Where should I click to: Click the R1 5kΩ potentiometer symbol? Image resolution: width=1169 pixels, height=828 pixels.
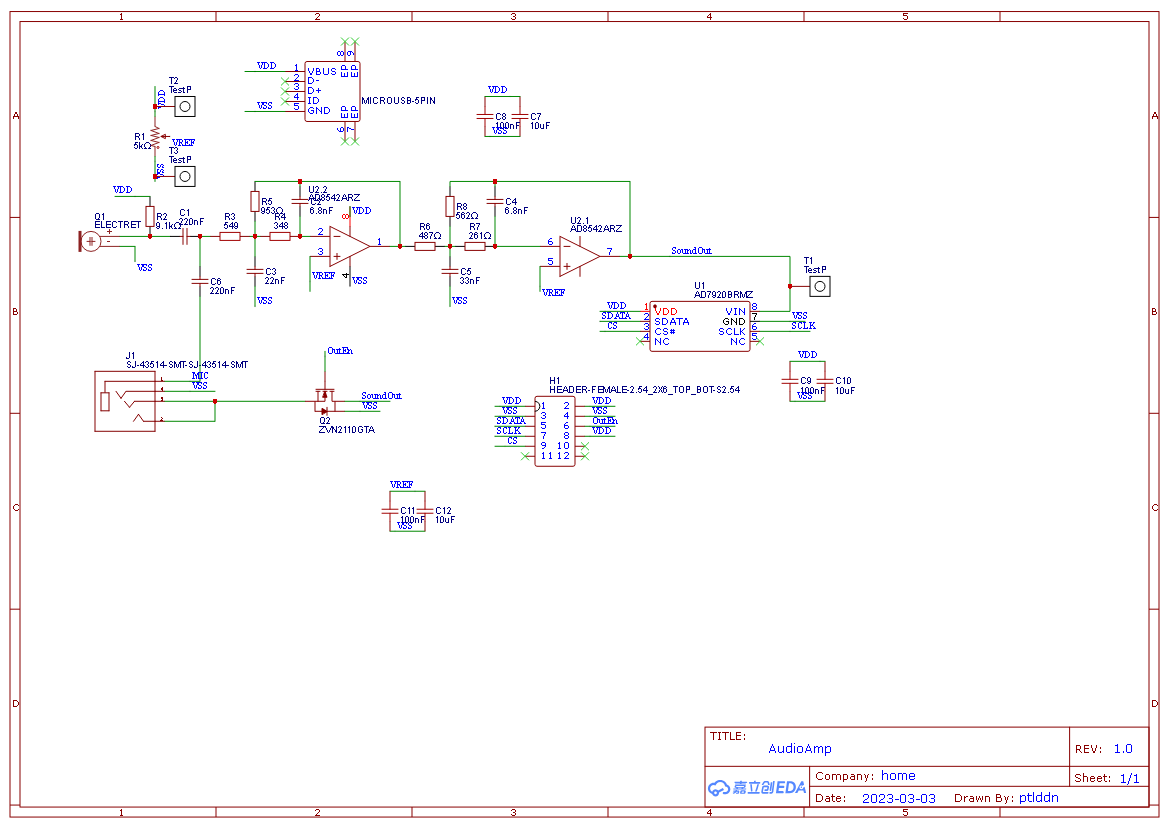[156, 137]
